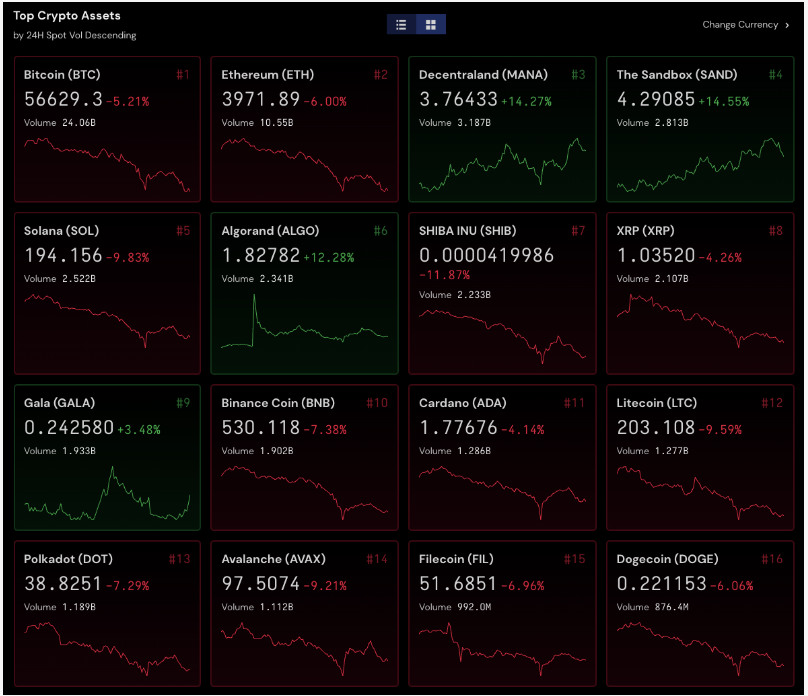Click the Polkadot price sparkline chart
The width and height of the screenshot is (808, 696).
coord(107,649)
